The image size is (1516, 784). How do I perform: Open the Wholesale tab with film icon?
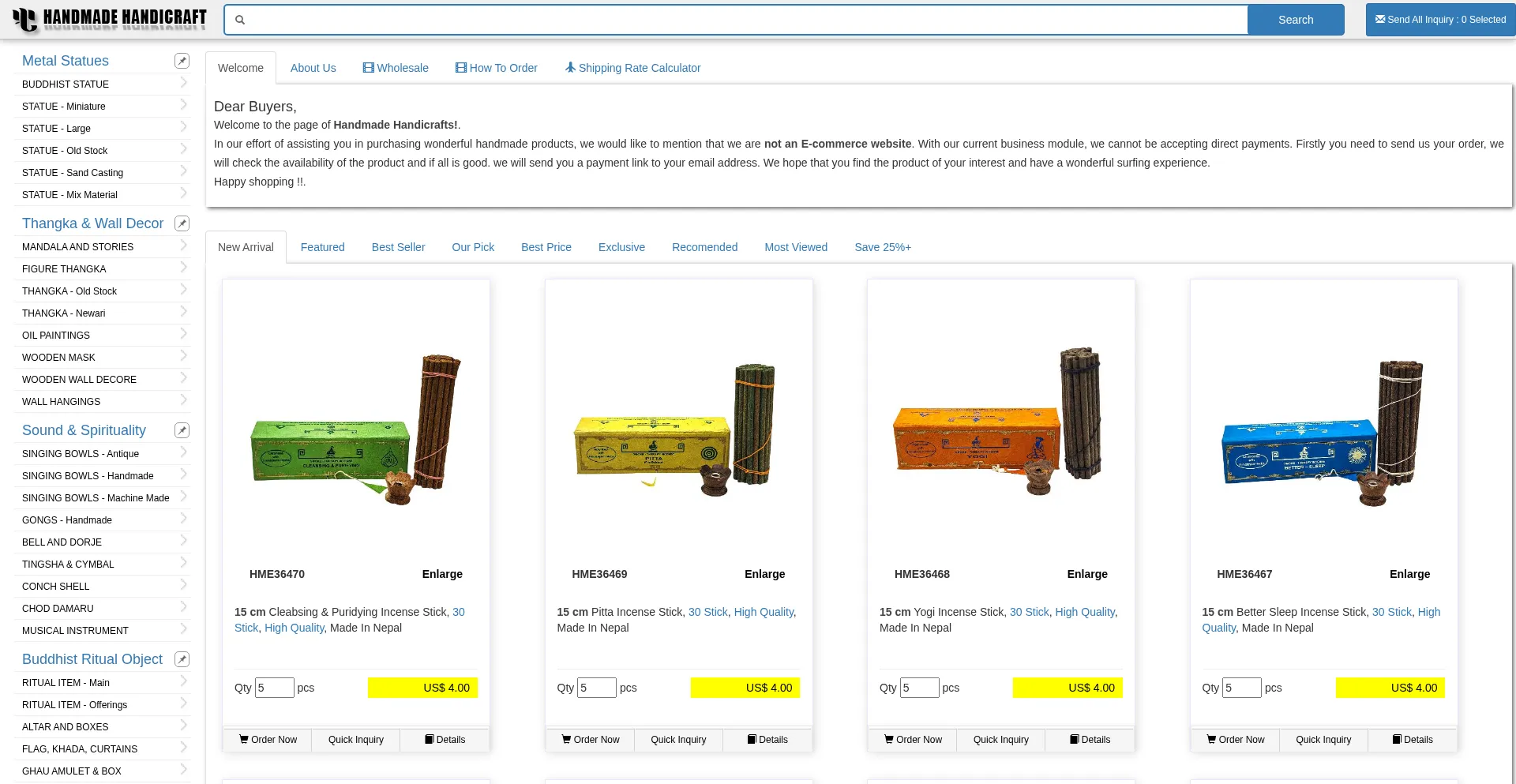click(x=396, y=68)
